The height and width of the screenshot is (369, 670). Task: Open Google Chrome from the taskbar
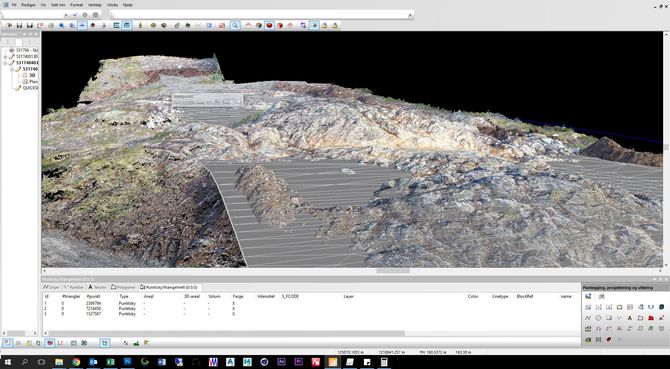[x=76, y=362]
